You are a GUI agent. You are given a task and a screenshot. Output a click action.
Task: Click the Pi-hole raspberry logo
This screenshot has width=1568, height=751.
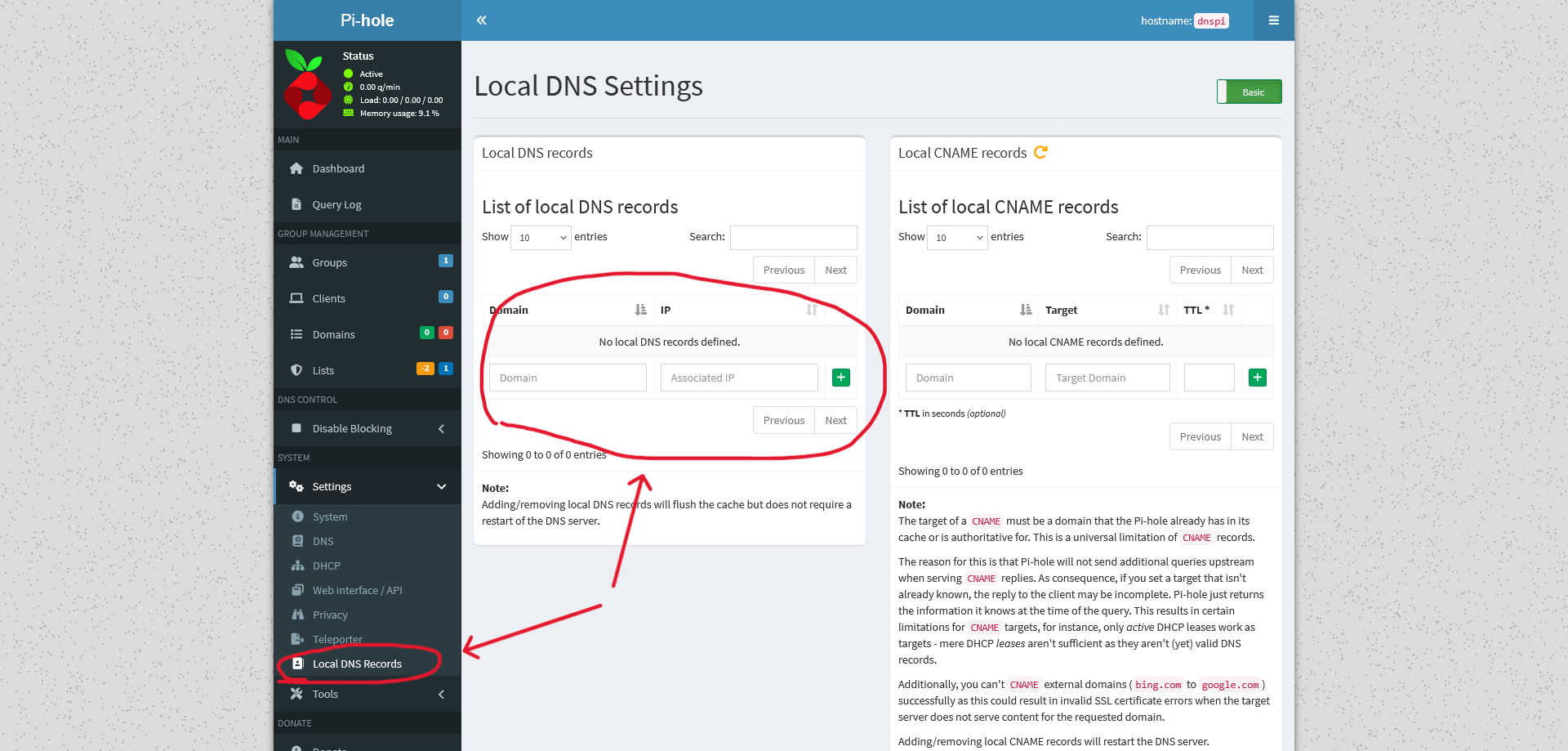coord(307,84)
